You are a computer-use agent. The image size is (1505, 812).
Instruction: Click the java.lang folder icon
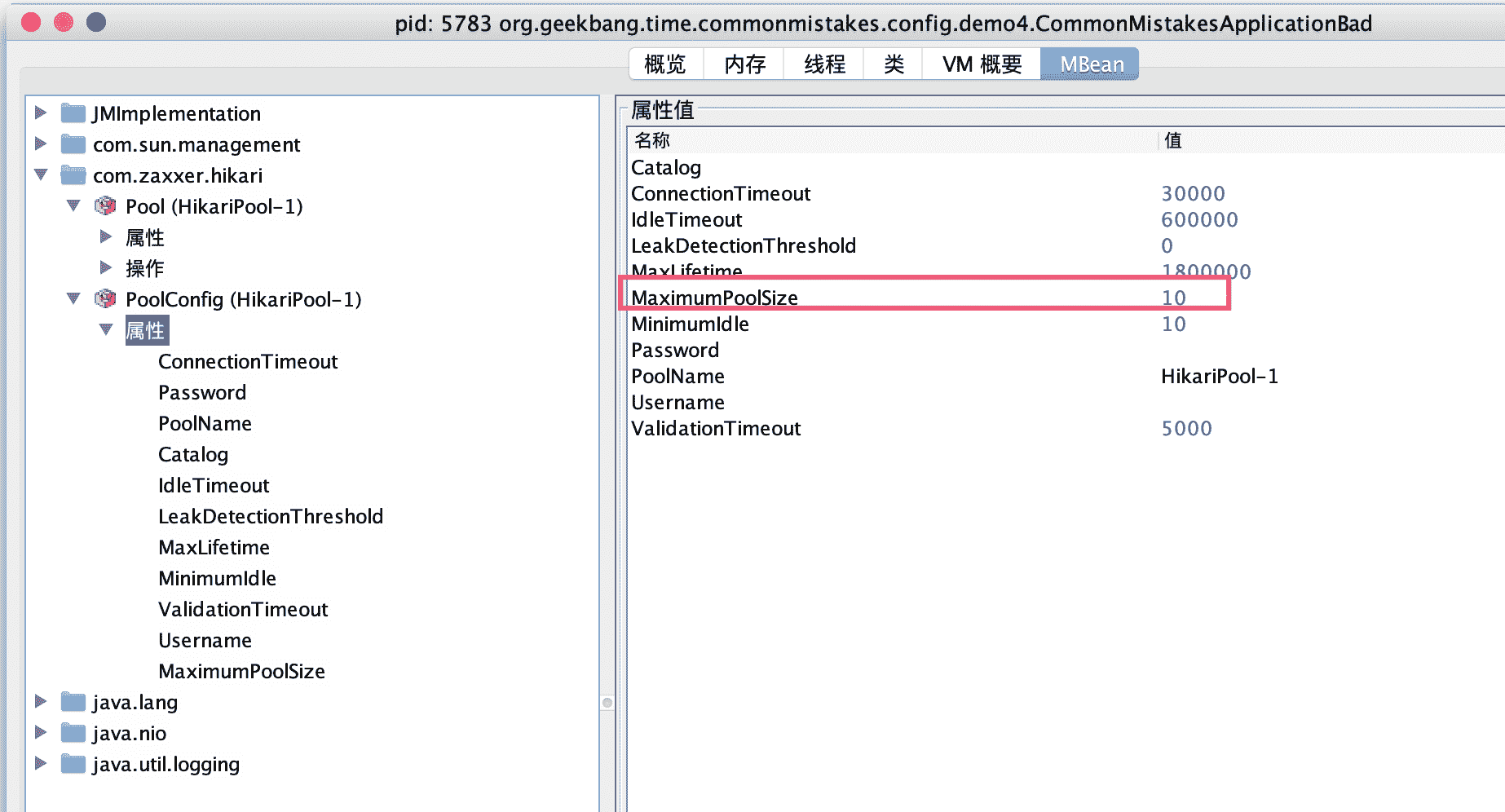73,702
